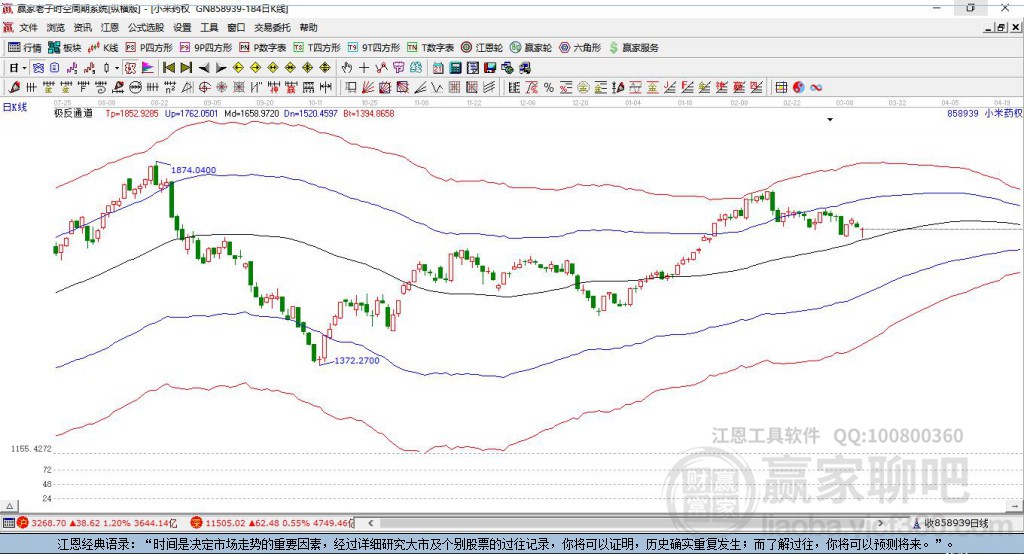
Task: Select the n² square number tool
Action: click(170, 88)
